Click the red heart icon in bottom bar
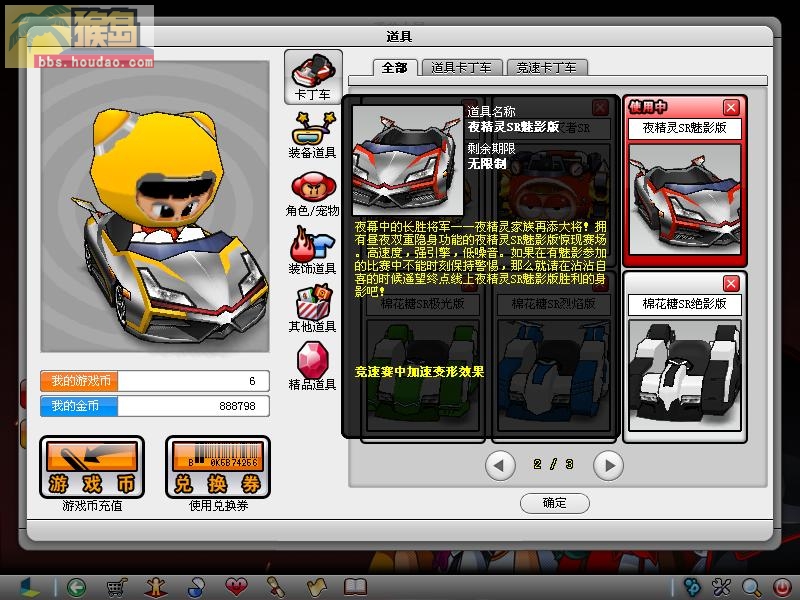The height and width of the screenshot is (600, 800). click(x=236, y=587)
